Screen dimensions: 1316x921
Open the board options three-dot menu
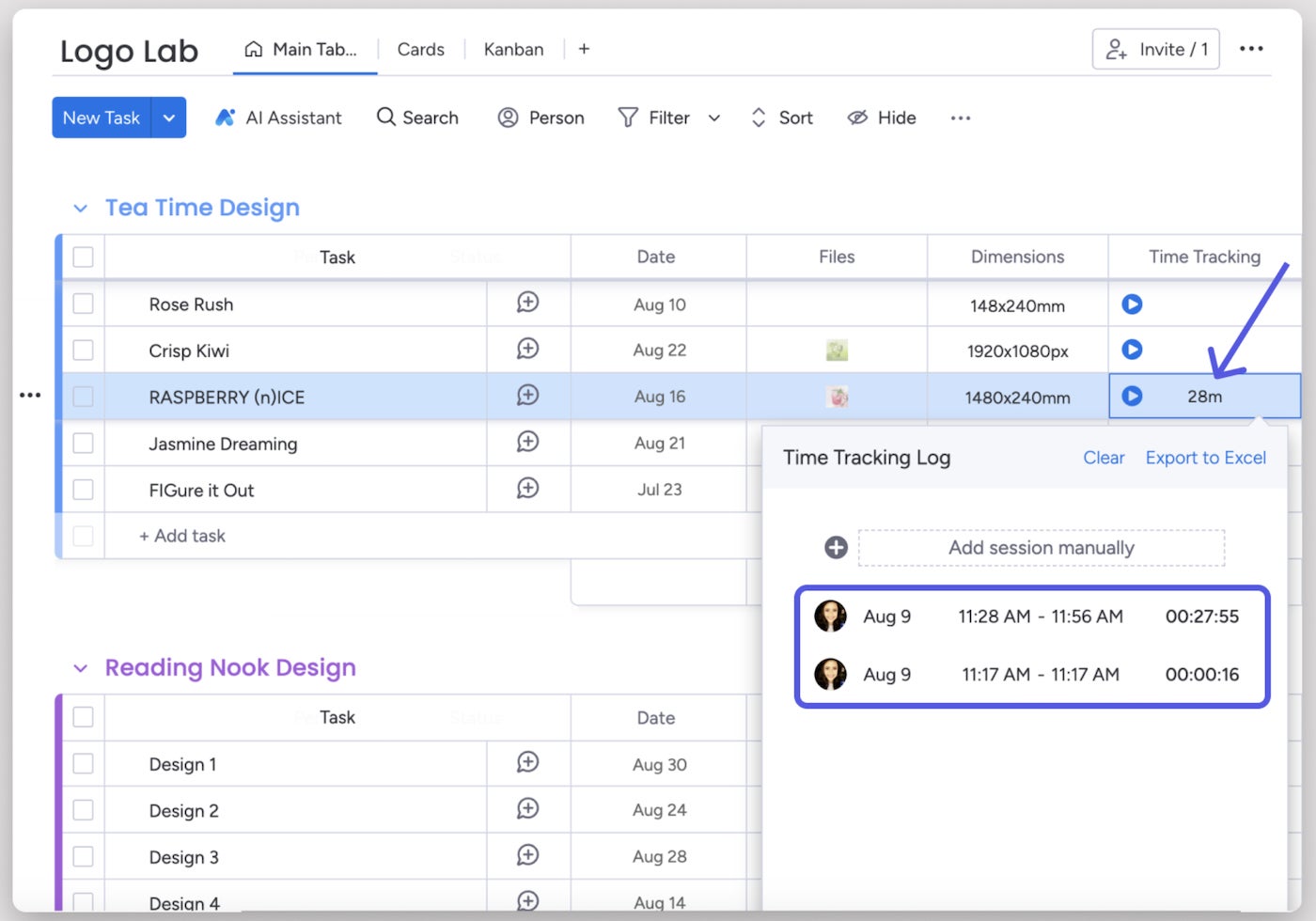pos(1251,49)
